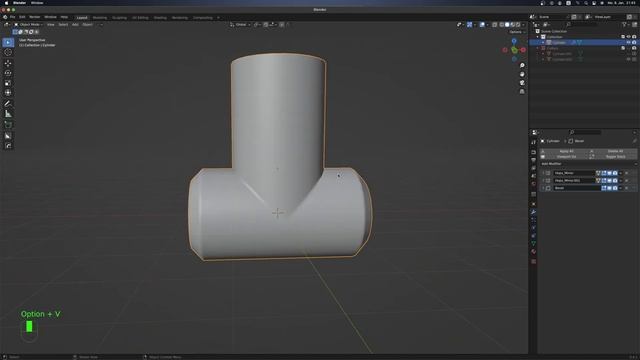Viewport: 640px width, 360px height.
Task: Select the Move tool
Action: pyautogui.click(x=8, y=63)
